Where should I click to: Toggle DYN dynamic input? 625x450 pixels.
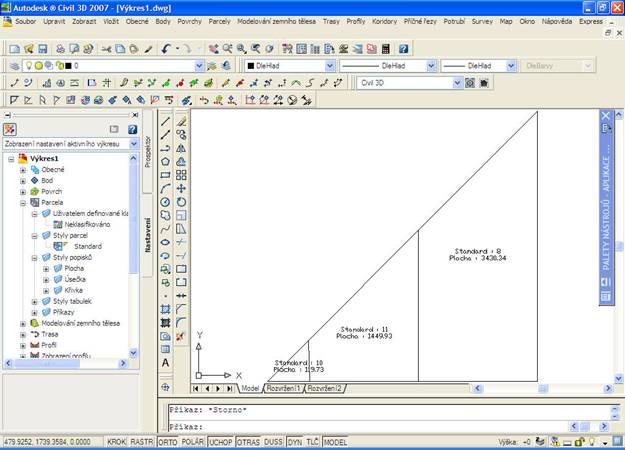coord(295,442)
